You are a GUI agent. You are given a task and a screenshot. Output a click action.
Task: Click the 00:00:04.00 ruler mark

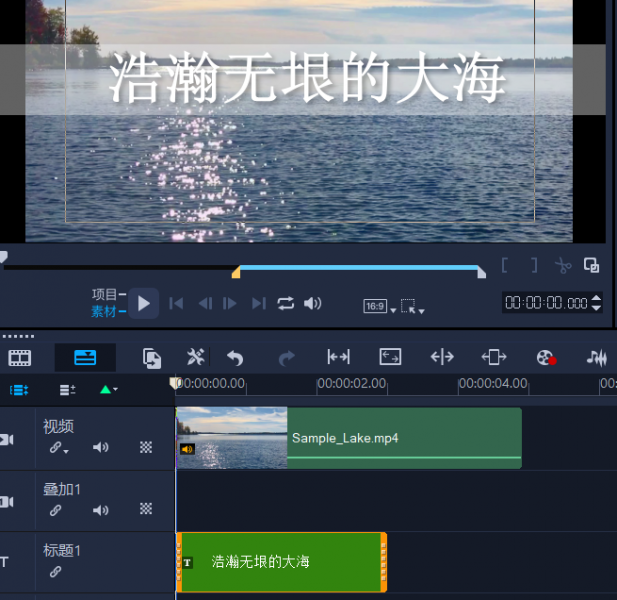point(493,383)
